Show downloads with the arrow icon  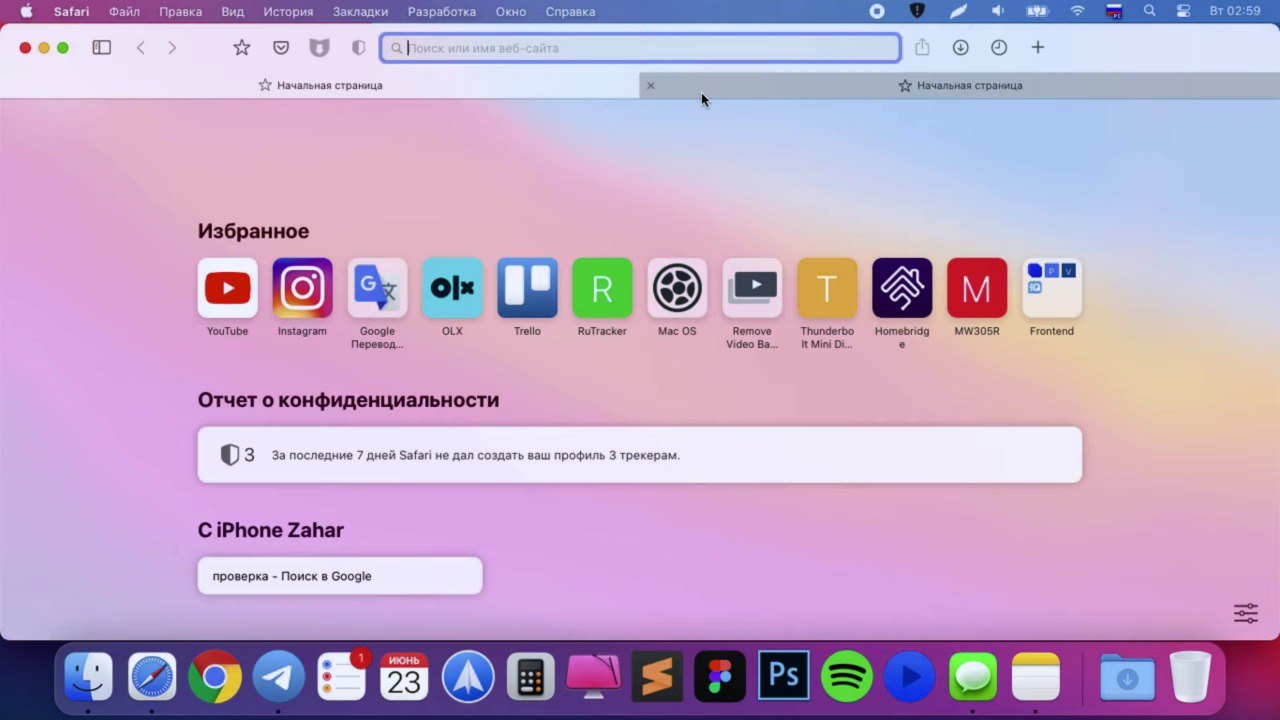[960, 47]
